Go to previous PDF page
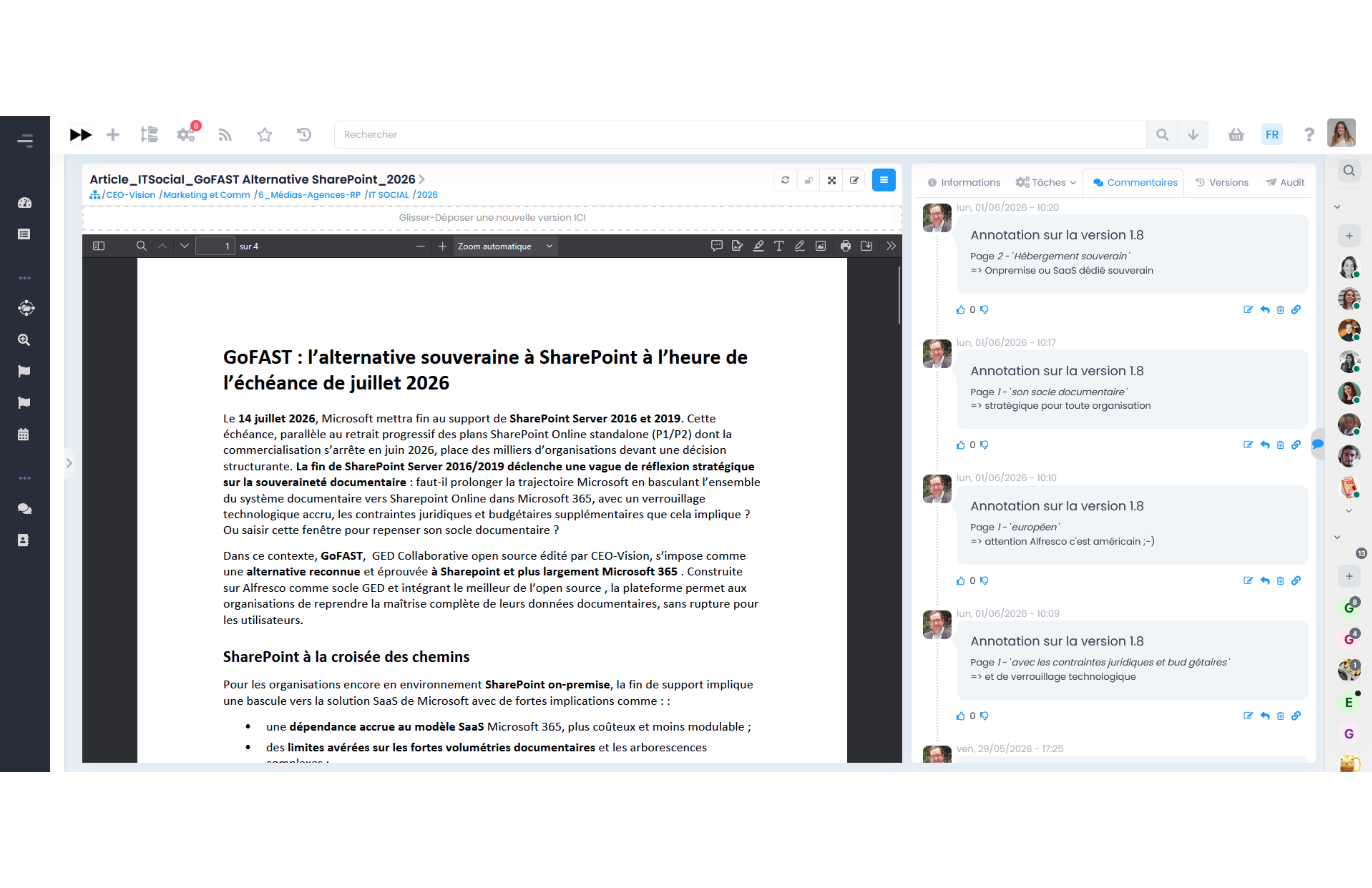The height and width of the screenshot is (888, 1372). point(163,246)
